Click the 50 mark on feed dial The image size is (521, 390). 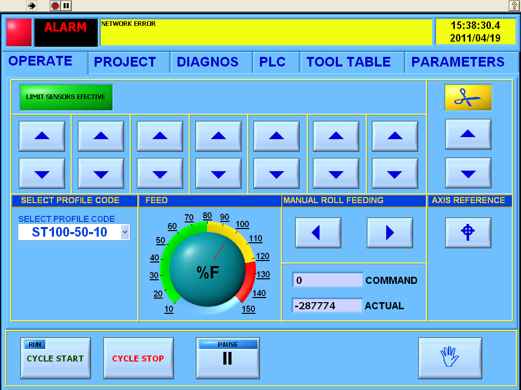[x=160, y=240]
